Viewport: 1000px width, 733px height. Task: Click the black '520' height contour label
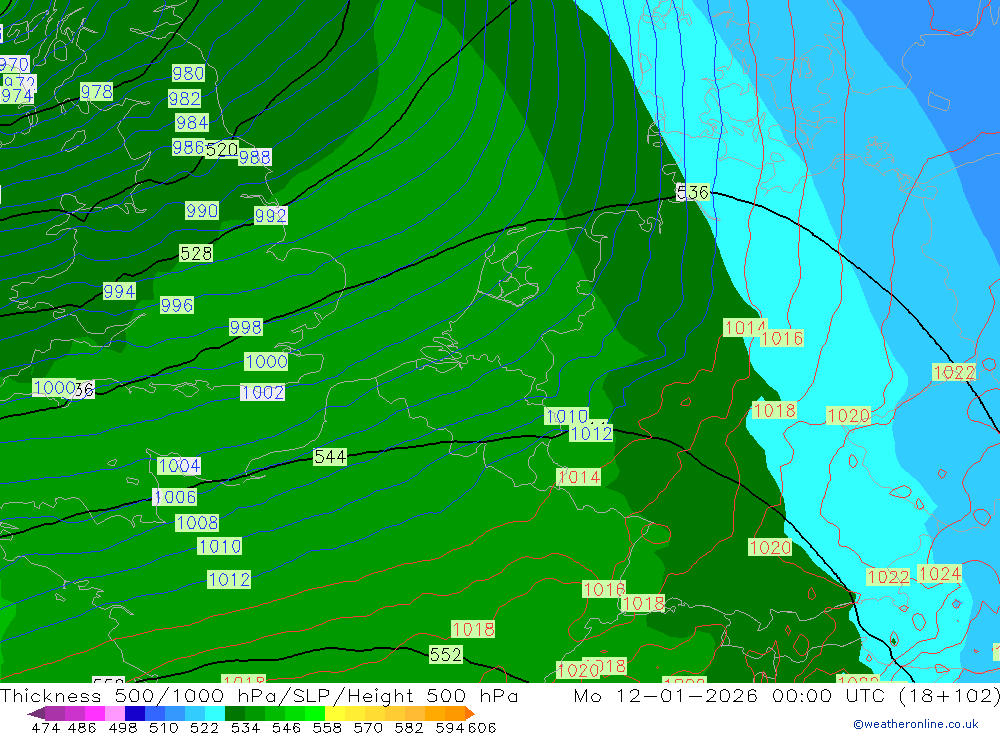pos(222,150)
